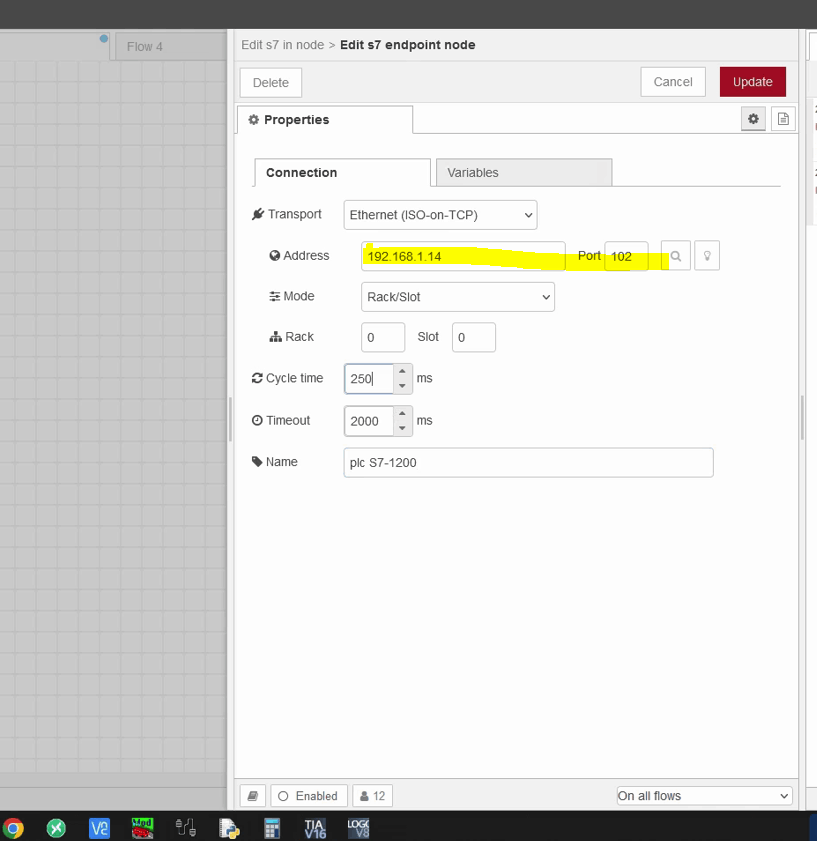Click the Port input field
817x841 pixels.
[x=626, y=256]
